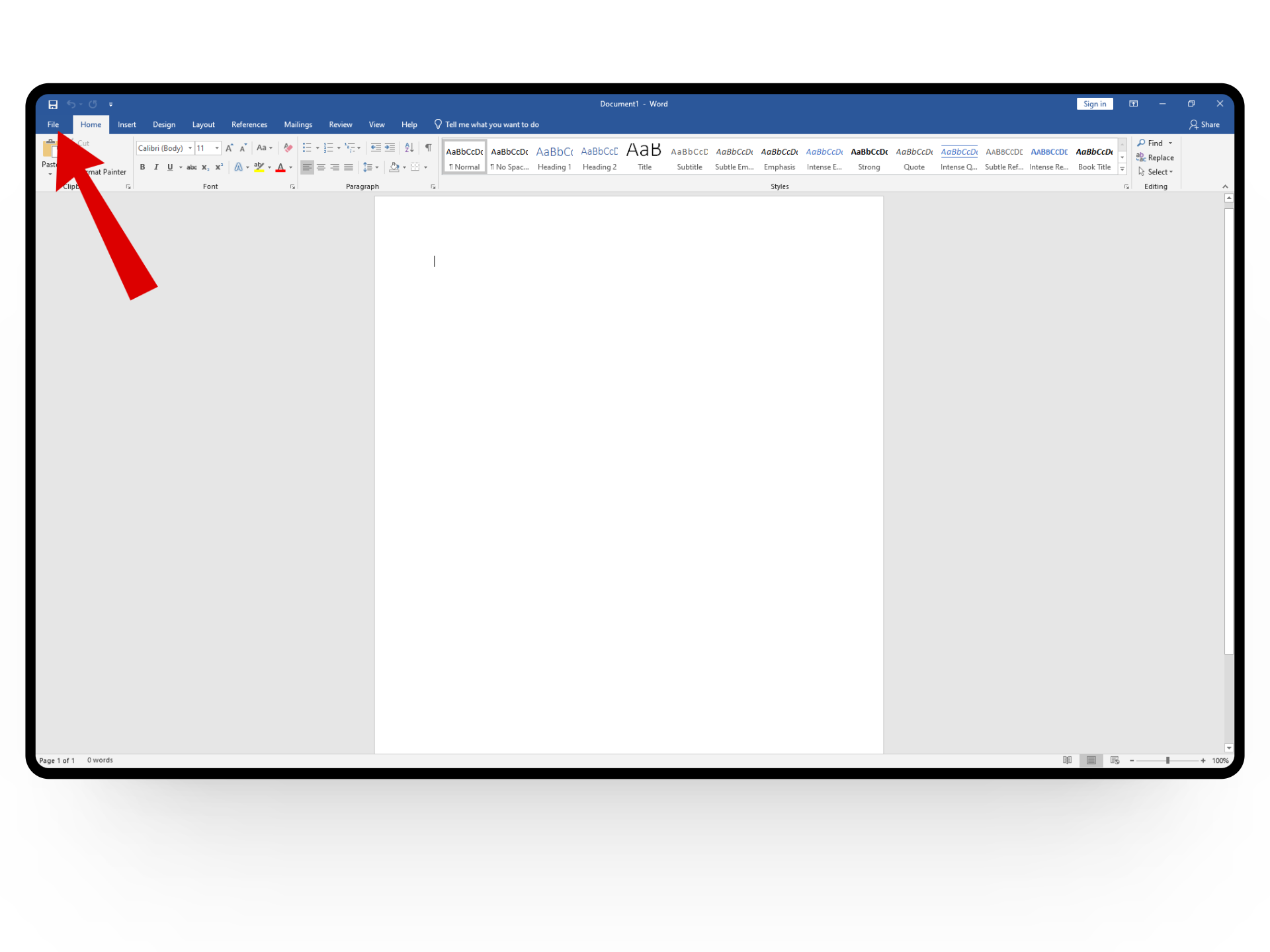Click the Increase Font Size icon
The image size is (1270, 952).
[229, 147]
